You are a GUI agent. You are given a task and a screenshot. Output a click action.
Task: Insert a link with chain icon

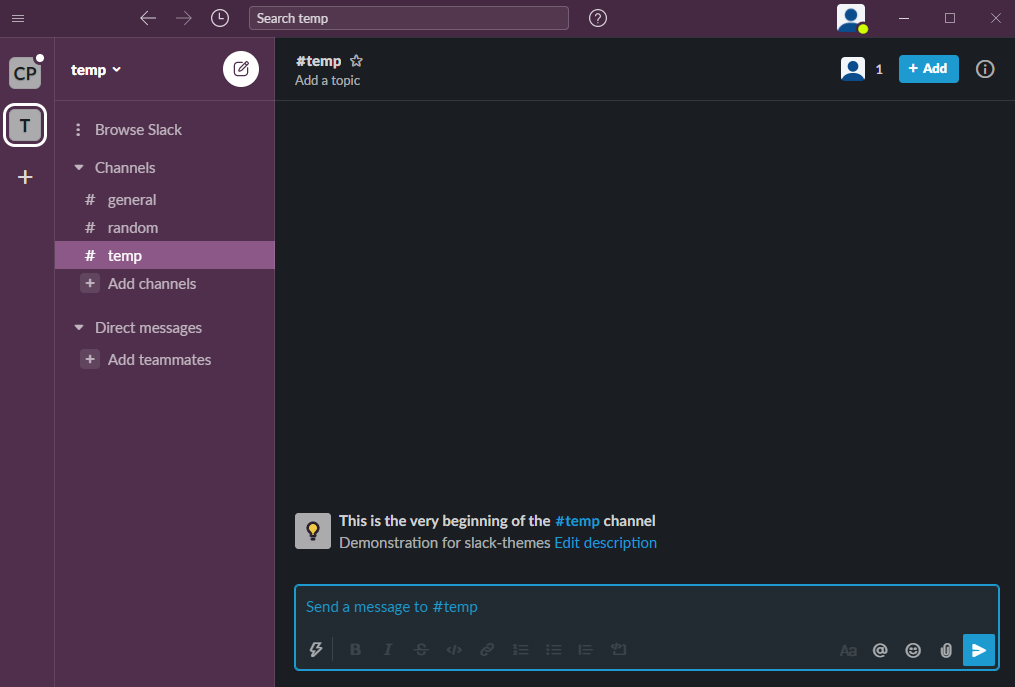487,649
